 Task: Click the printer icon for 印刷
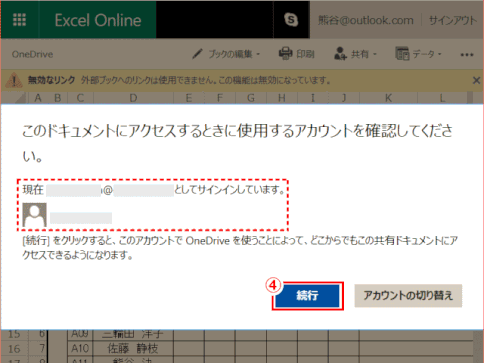pyautogui.click(x=285, y=53)
